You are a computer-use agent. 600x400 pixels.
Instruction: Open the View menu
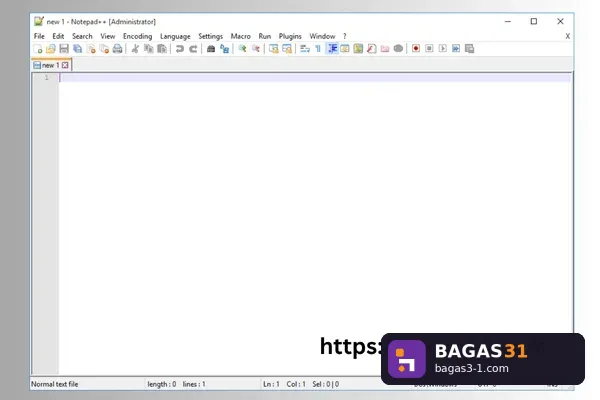(x=108, y=36)
